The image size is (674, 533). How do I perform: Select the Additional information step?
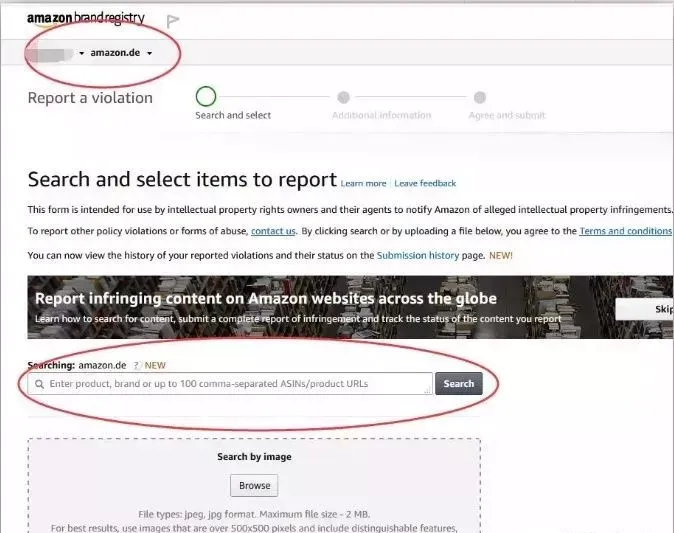coord(343,98)
